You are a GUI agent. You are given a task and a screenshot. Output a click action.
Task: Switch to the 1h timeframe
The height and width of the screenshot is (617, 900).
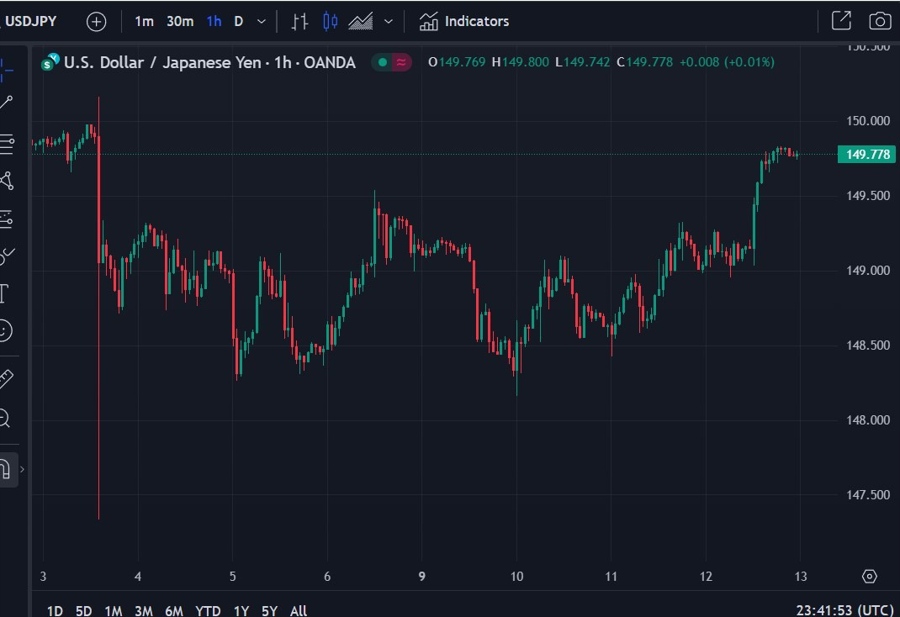coord(214,22)
